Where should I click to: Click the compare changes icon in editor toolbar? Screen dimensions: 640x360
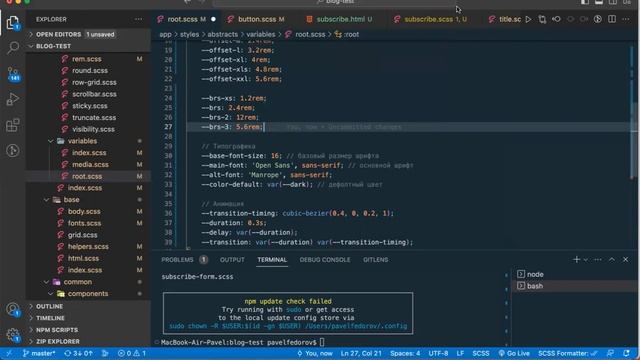(x=542, y=19)
